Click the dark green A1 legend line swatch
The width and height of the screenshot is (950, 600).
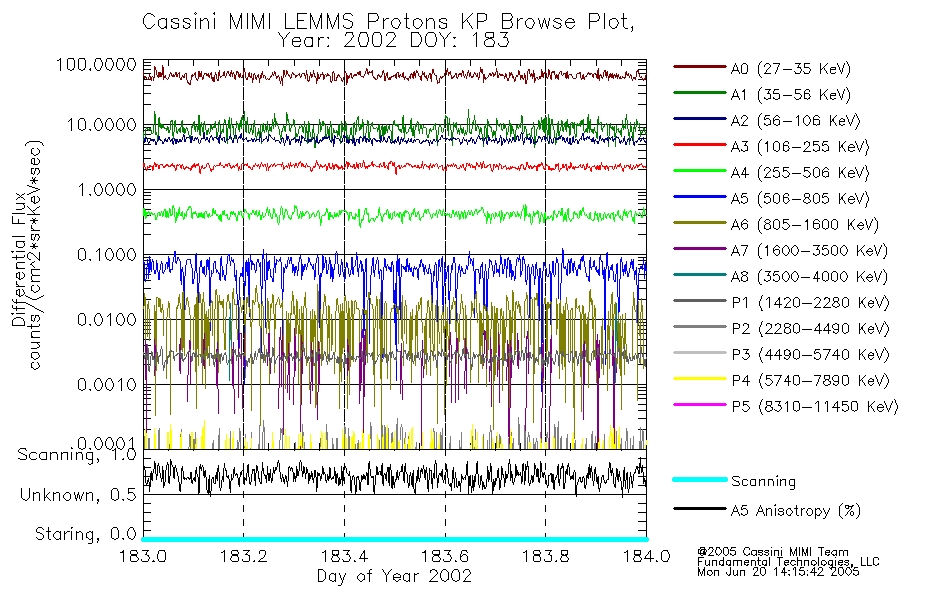tap(699, 93)
